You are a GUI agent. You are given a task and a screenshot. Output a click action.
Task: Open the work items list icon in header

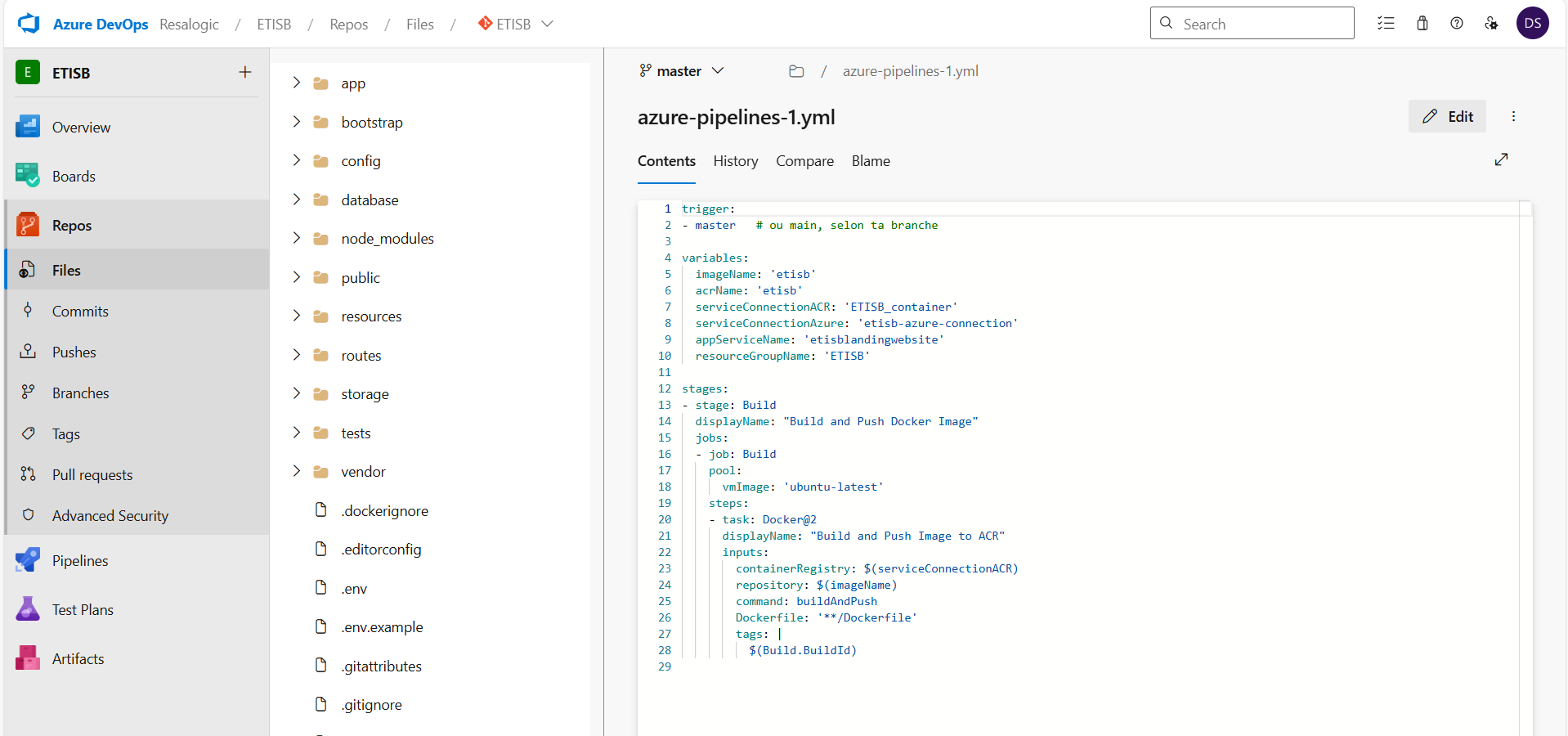(1386, 24)
